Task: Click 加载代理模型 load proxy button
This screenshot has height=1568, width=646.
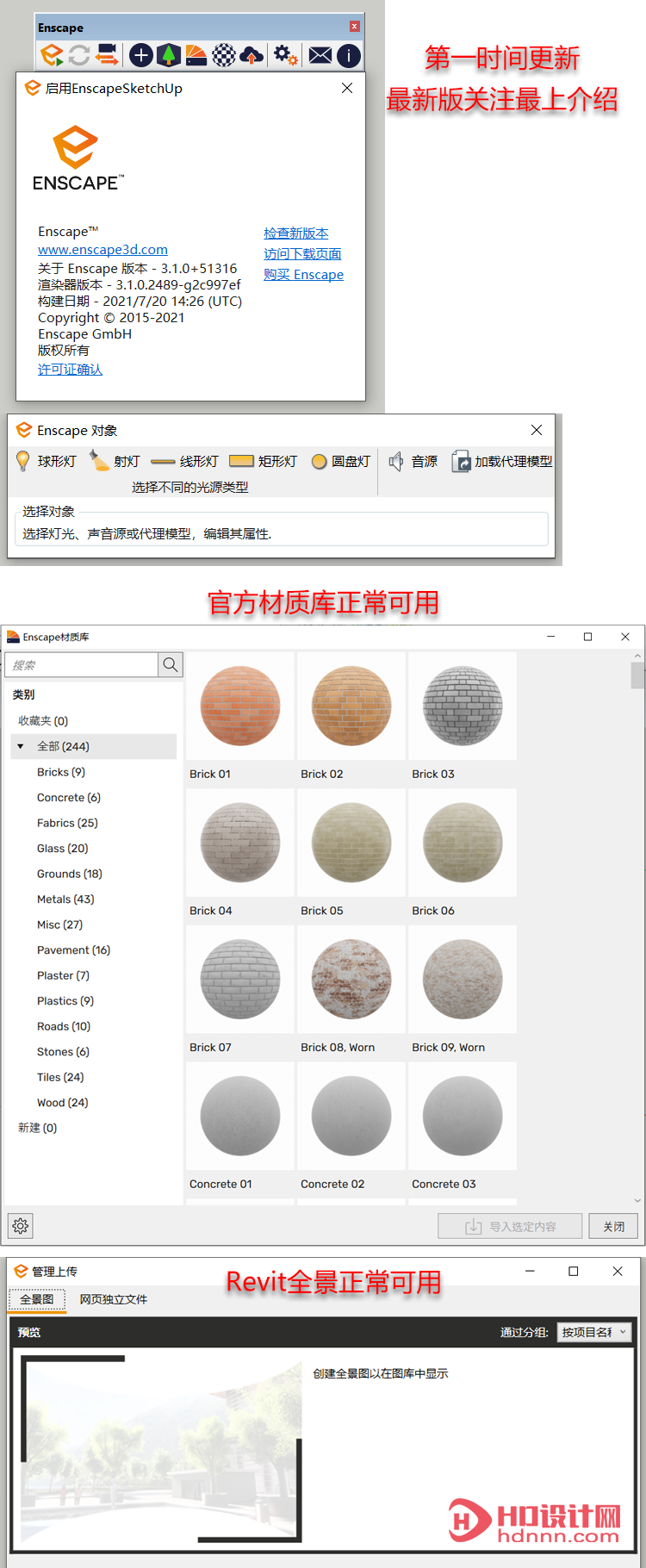Action: 502,461
